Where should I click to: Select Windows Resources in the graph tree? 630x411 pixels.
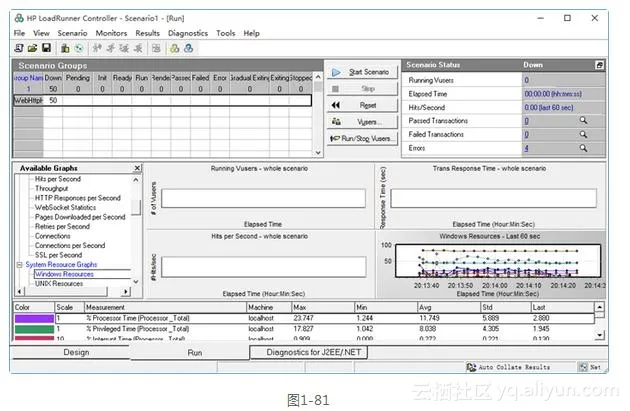(x=64, y=274)
